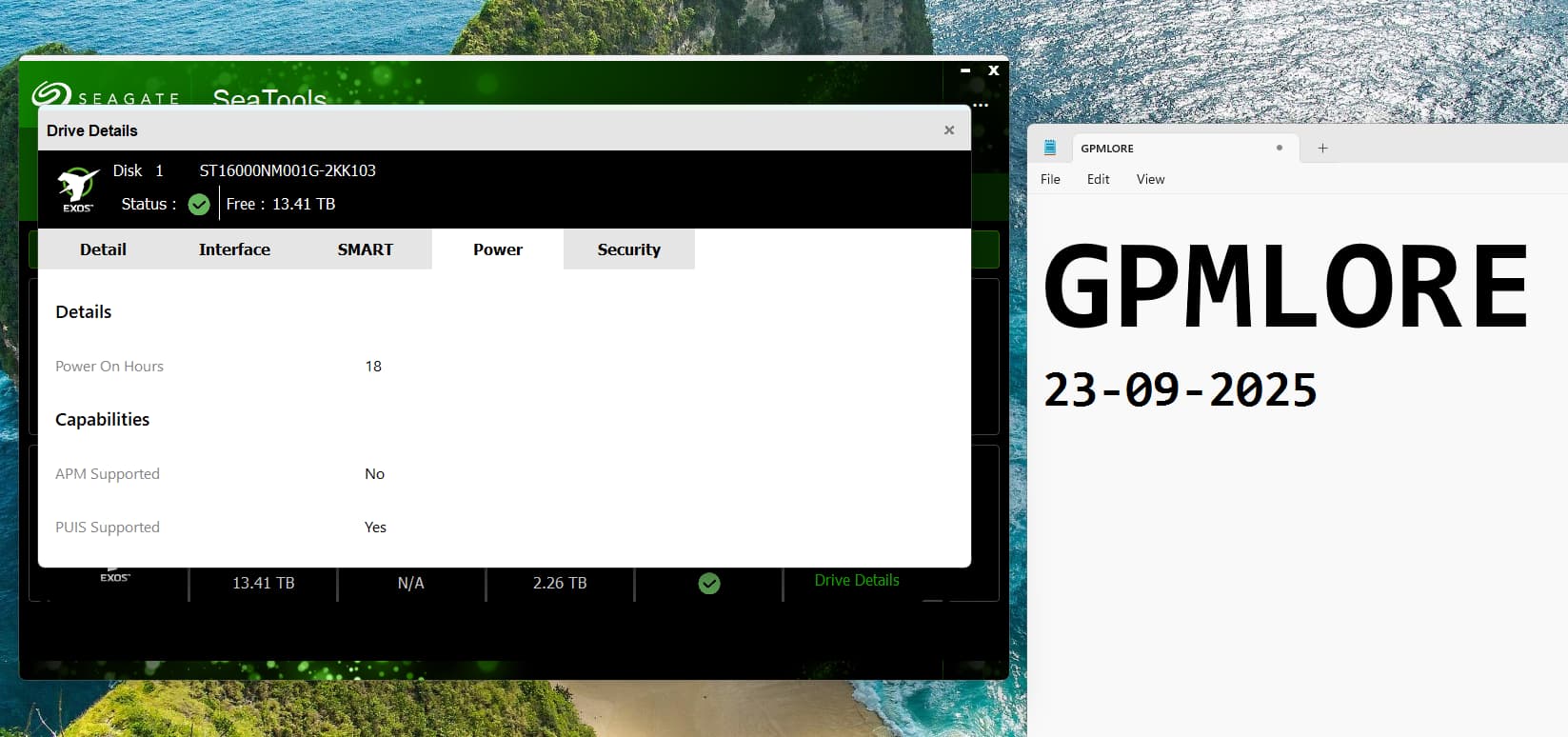
Task: Open the View menu in Notepad
Action: (1150, 179)
